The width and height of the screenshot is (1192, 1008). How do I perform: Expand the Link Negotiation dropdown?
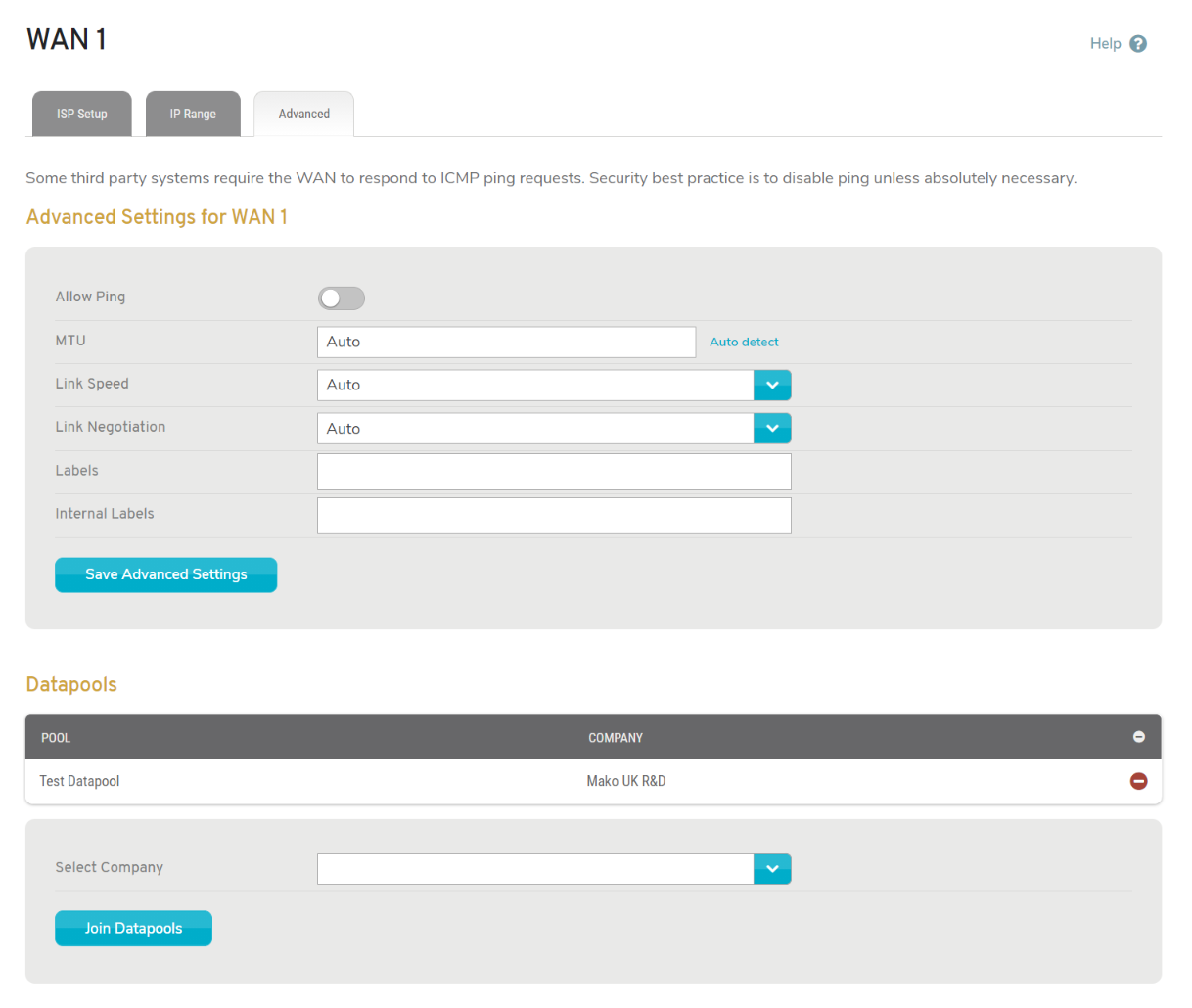coord(771,429)
